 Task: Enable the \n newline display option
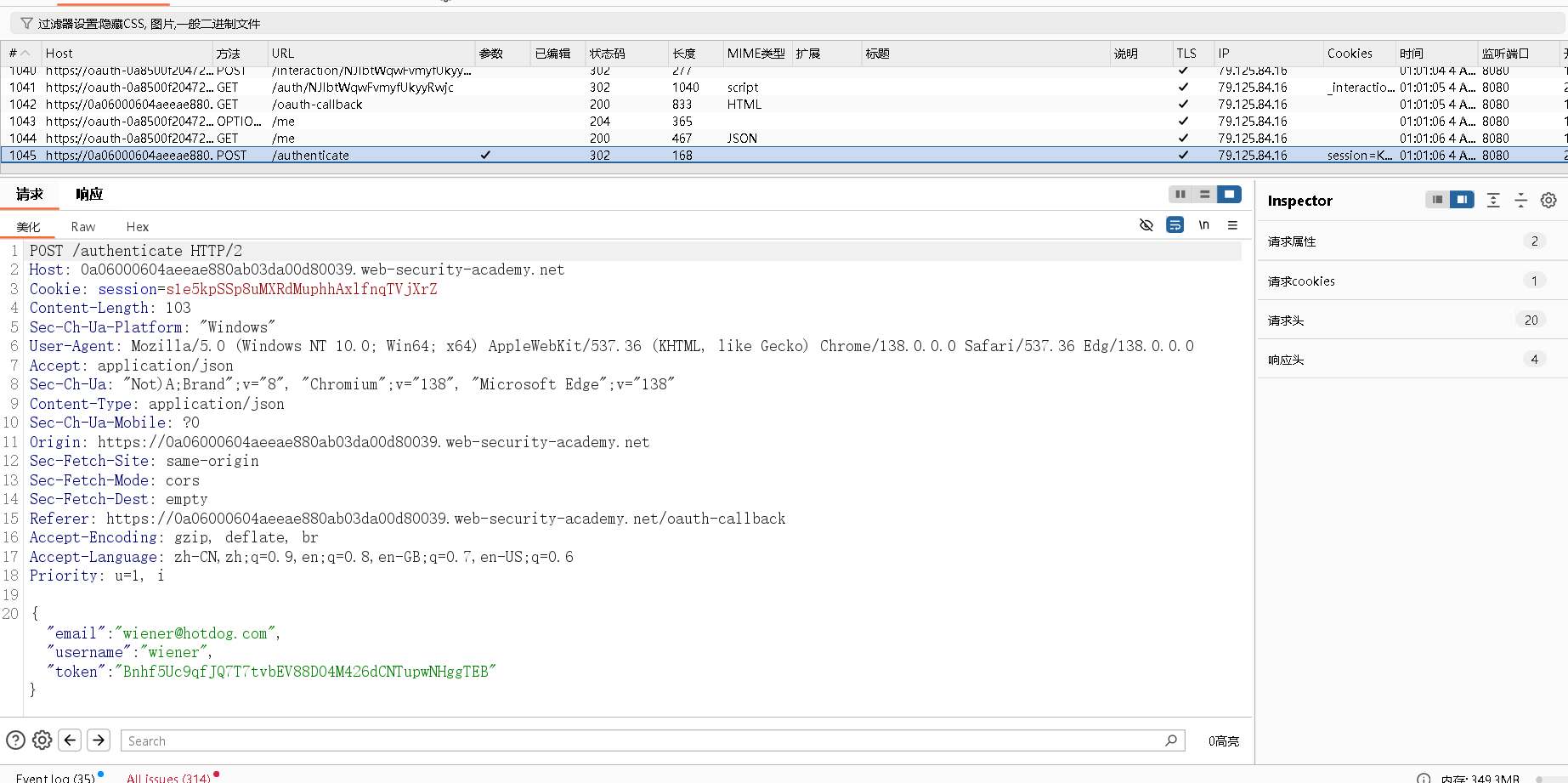pyautogui.click(x=1203, y=225)
